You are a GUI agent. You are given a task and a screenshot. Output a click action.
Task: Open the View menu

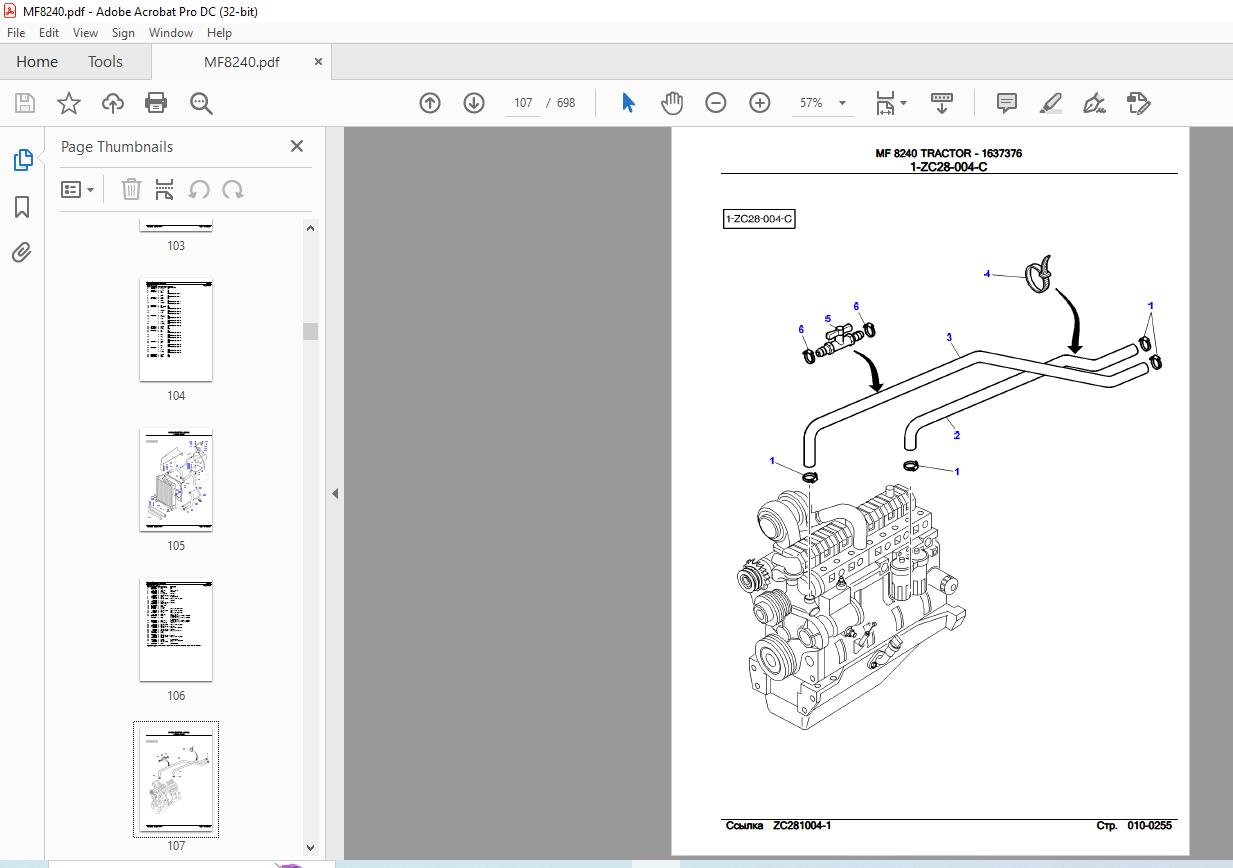(85, 33)
